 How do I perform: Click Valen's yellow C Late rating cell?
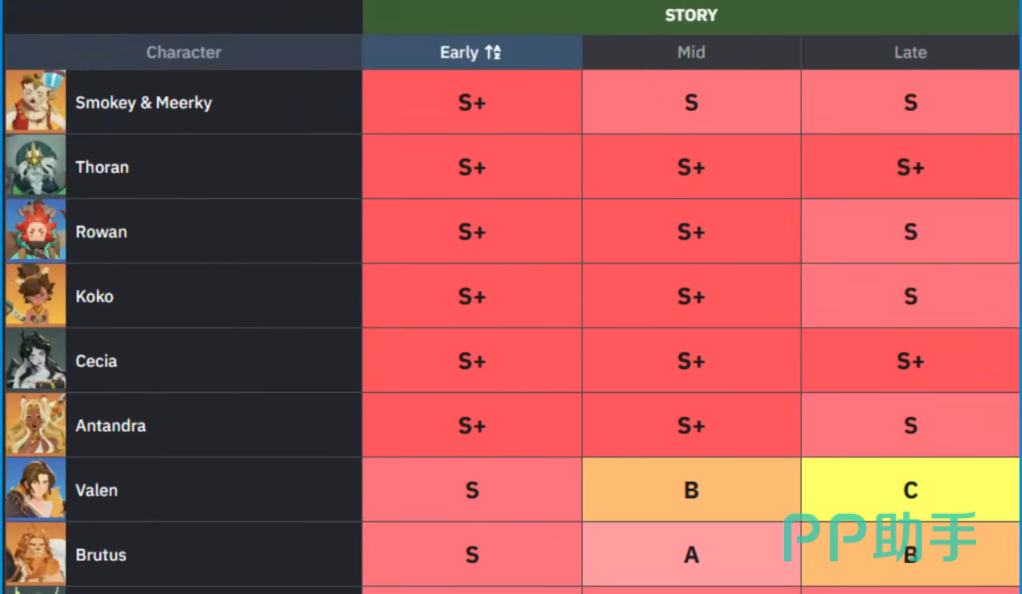click(910, 490)
